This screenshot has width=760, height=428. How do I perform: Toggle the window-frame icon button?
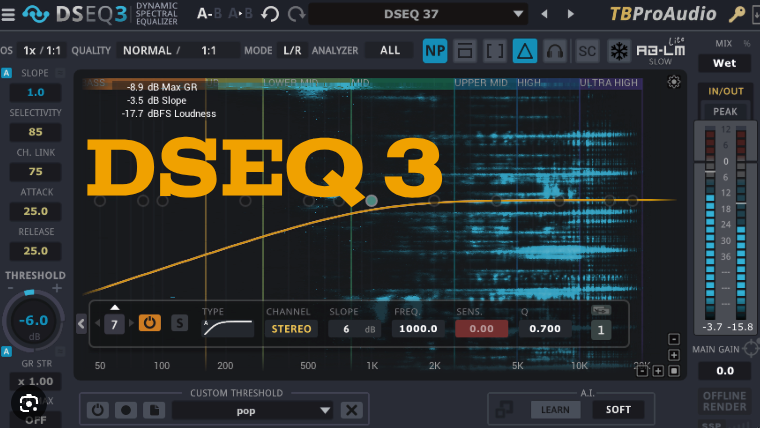465,51
